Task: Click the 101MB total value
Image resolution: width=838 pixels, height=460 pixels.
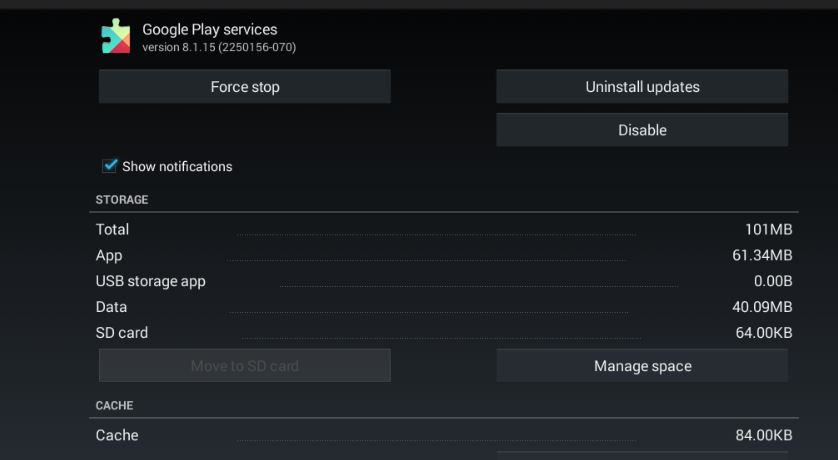Action: point(768,229)
